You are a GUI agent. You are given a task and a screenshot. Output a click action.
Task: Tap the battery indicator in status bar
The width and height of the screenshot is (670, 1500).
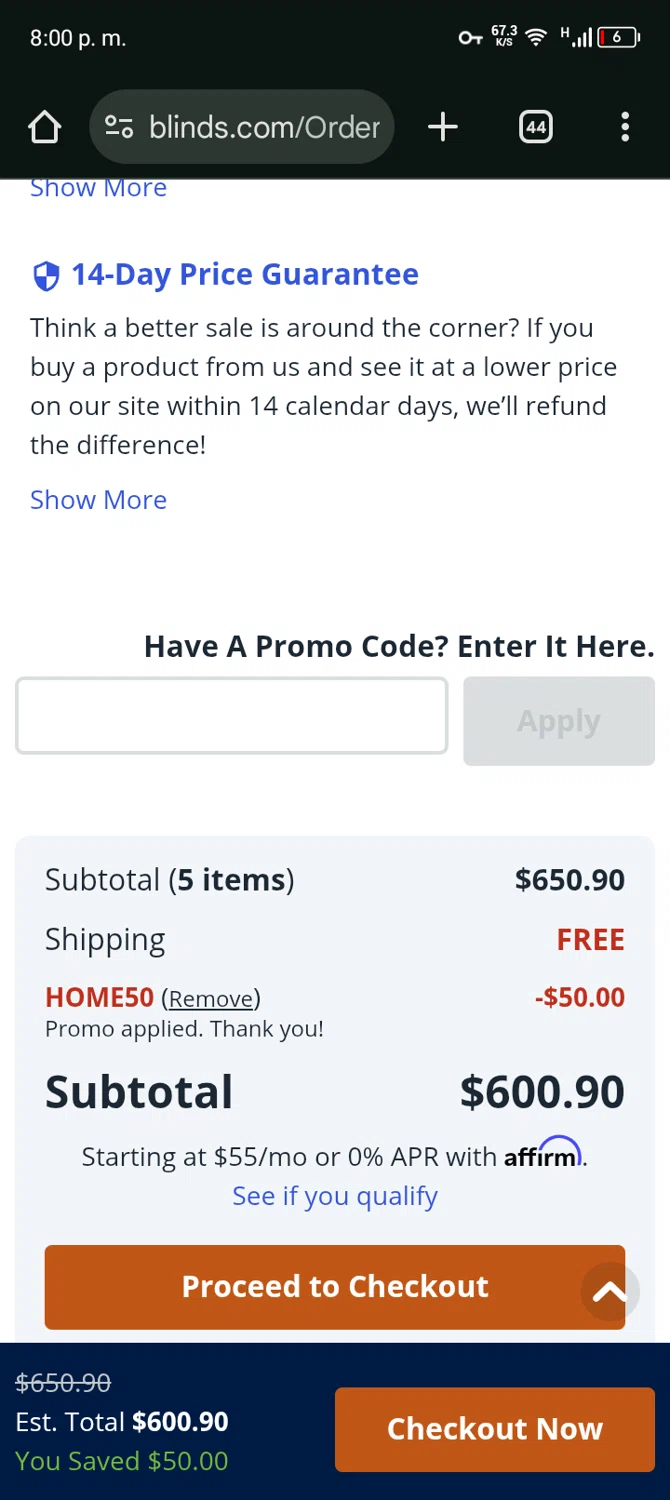(619, 38)
